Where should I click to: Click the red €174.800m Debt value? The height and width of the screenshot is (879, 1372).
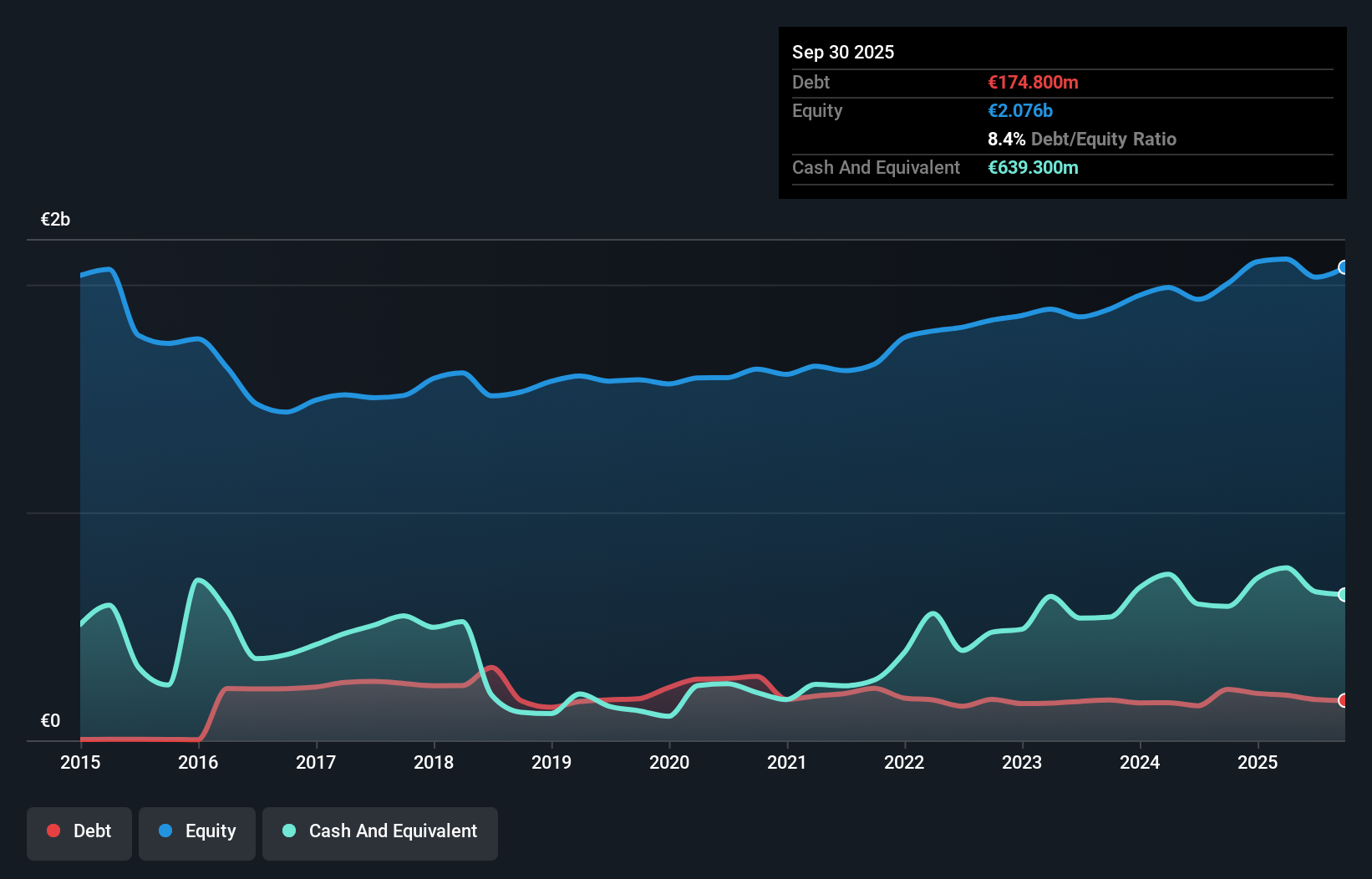click(1034, 82)
